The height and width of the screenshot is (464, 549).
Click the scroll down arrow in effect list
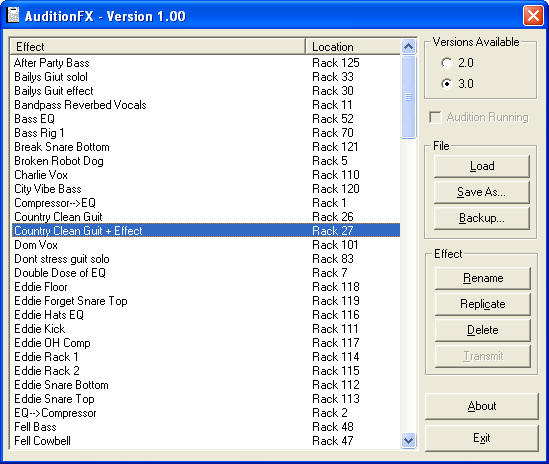coord(408,441)
